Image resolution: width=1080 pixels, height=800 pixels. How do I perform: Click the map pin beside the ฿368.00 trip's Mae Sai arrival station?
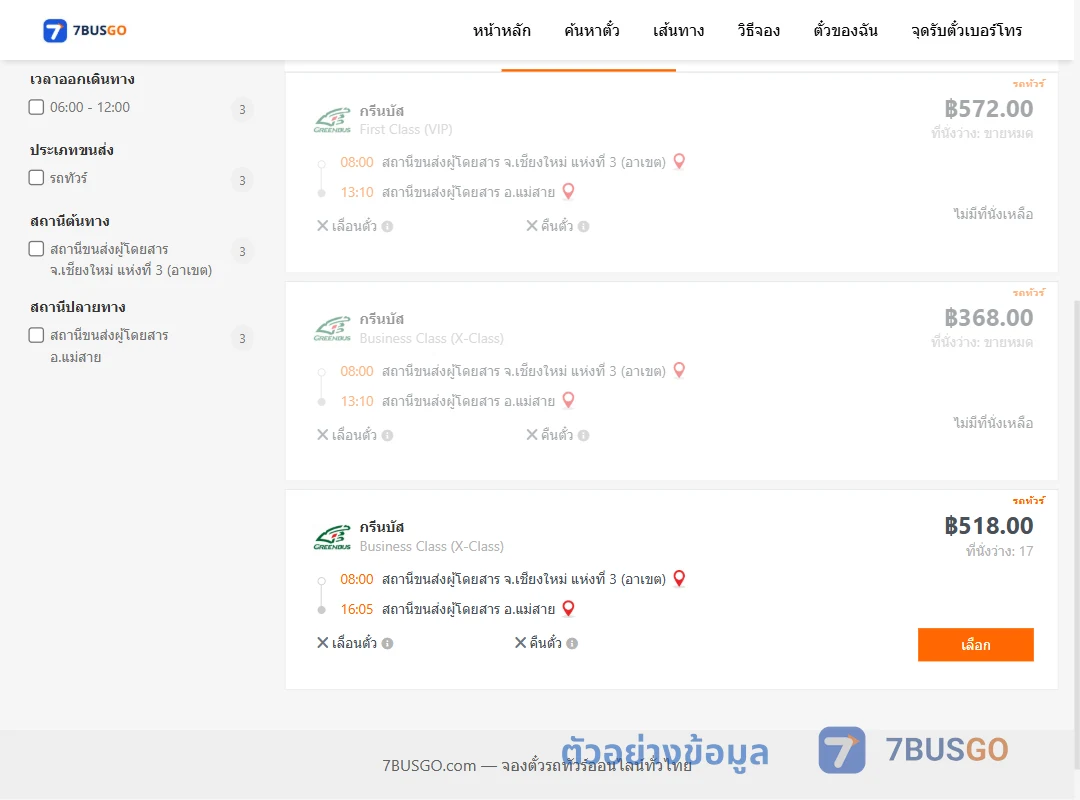(x=568, y=400)
